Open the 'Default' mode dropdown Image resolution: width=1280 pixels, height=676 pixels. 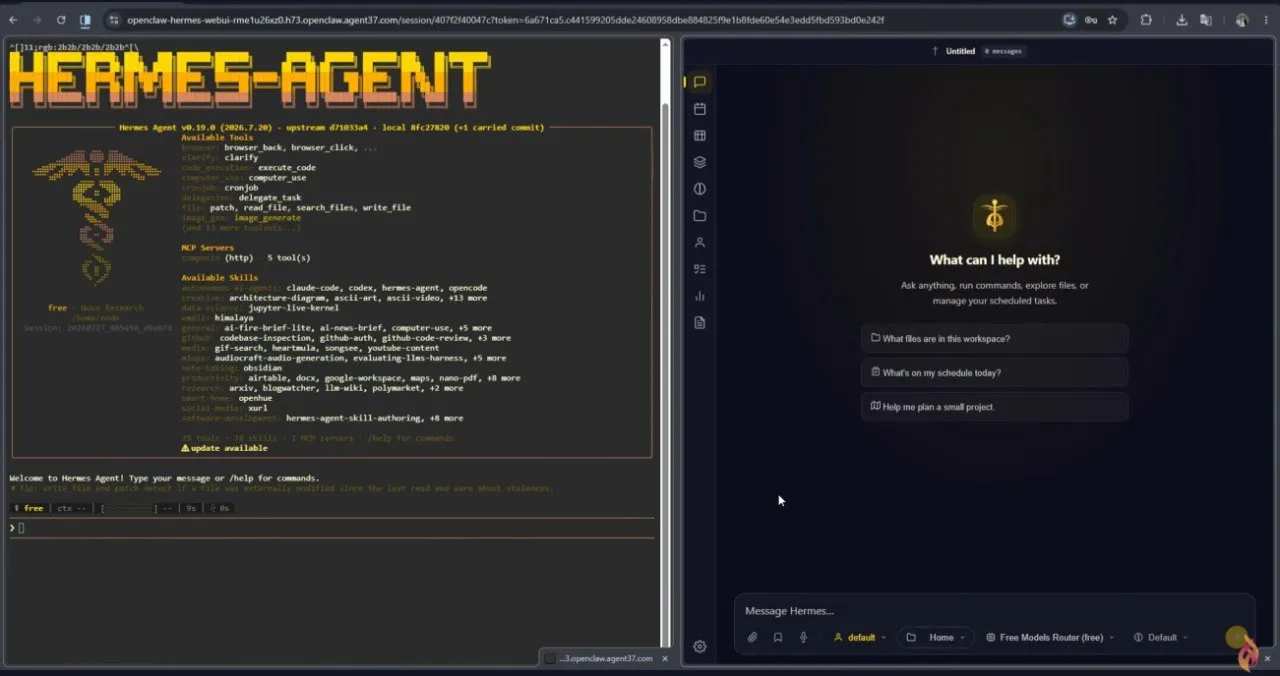(x=1161, y=637)
